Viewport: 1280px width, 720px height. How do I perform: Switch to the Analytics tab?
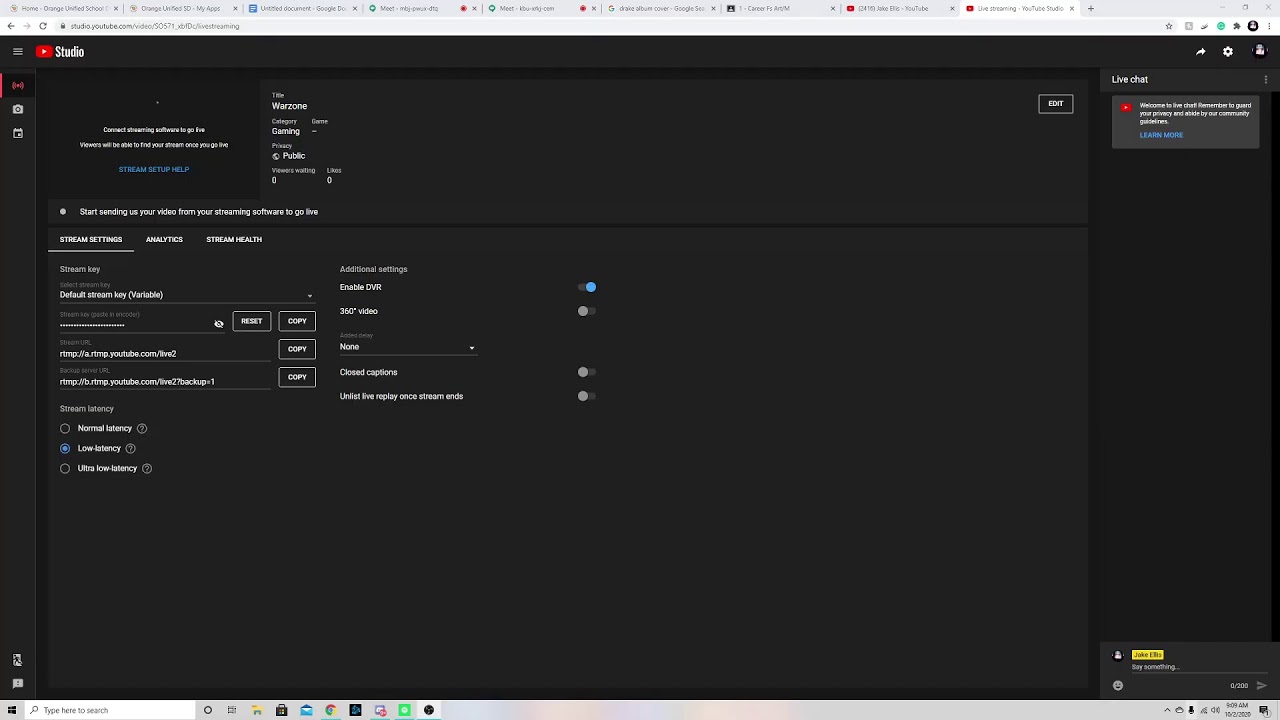(x=164, y=240)
